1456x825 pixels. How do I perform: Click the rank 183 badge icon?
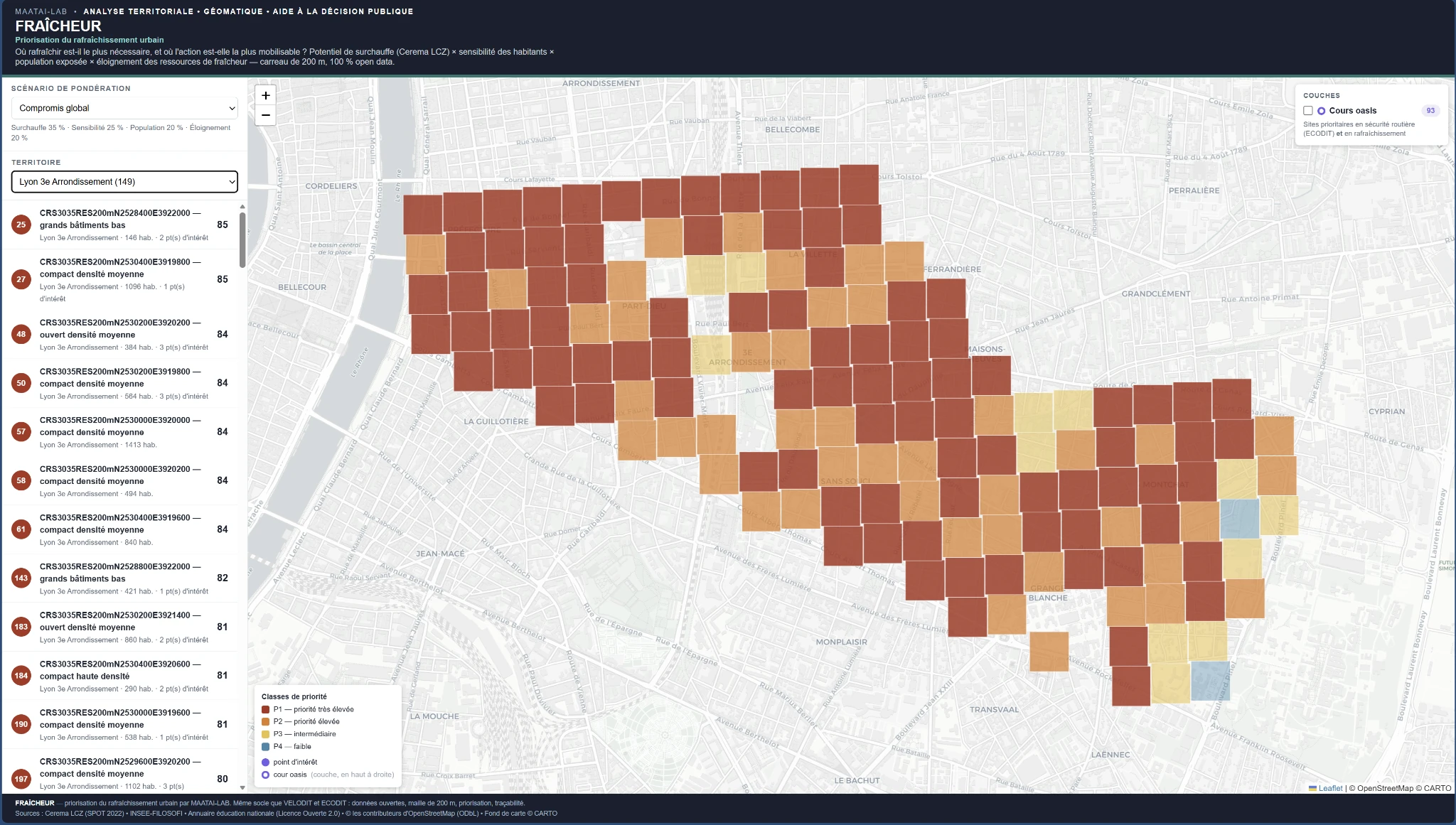[21, 627]
